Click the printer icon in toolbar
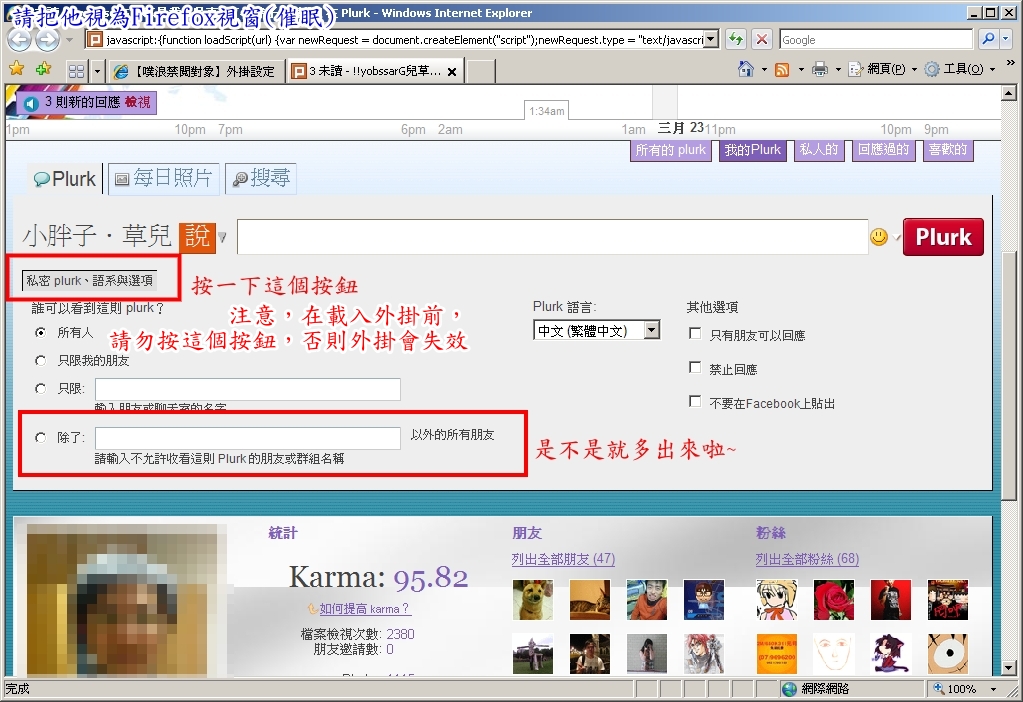 click(820, 69)
